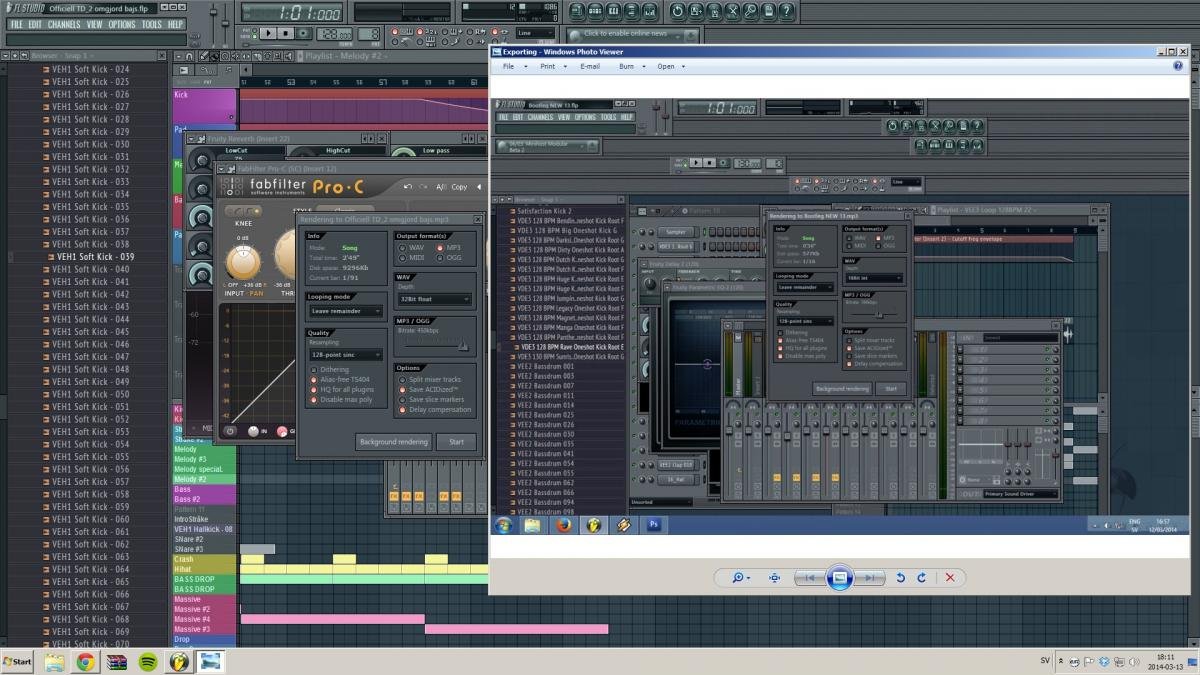Select the MIDI output format
This screenshot has height=675, width=1200.
(410, 258)
